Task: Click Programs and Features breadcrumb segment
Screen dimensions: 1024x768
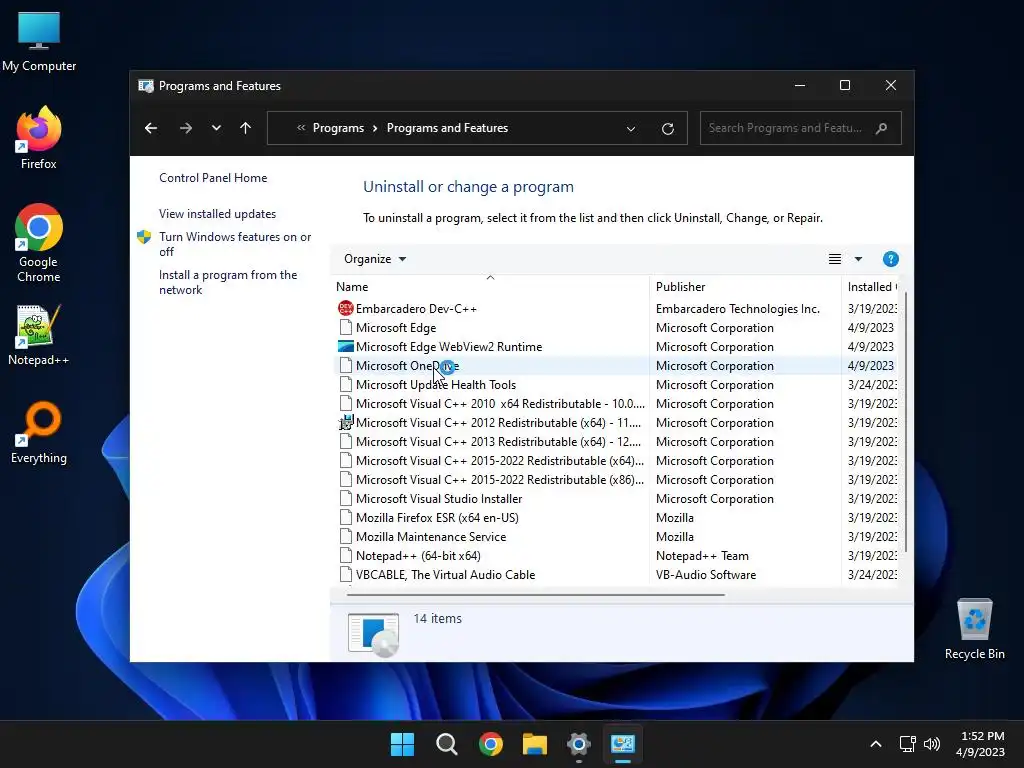Action: tap(447, 128)
